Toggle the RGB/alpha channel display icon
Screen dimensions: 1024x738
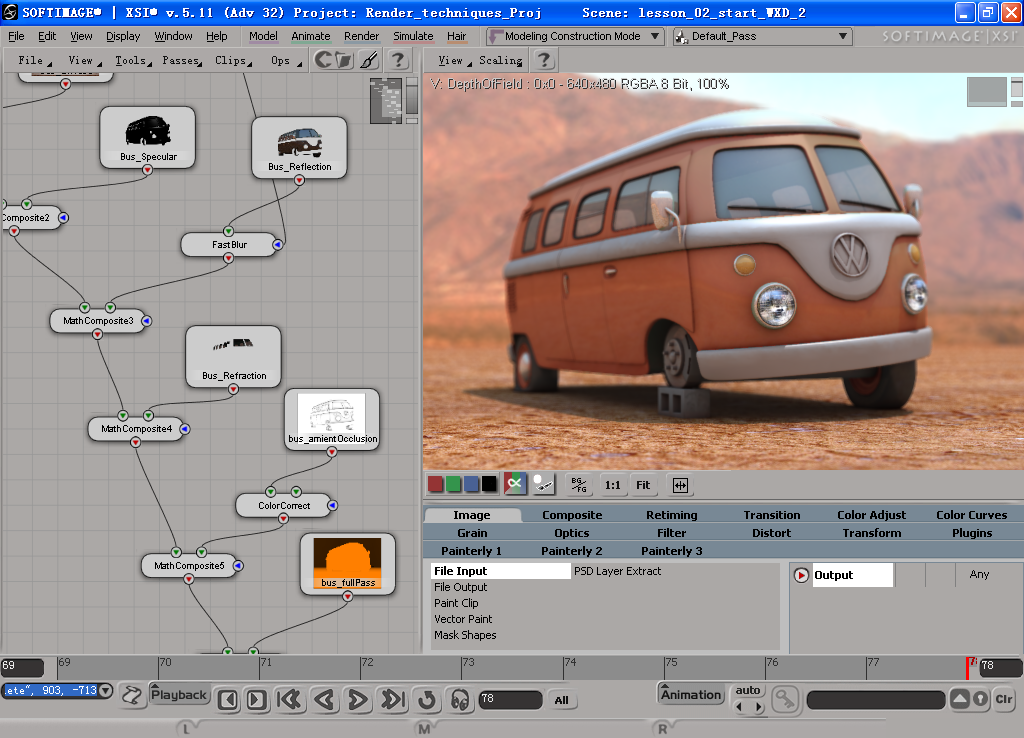(515, 485)
